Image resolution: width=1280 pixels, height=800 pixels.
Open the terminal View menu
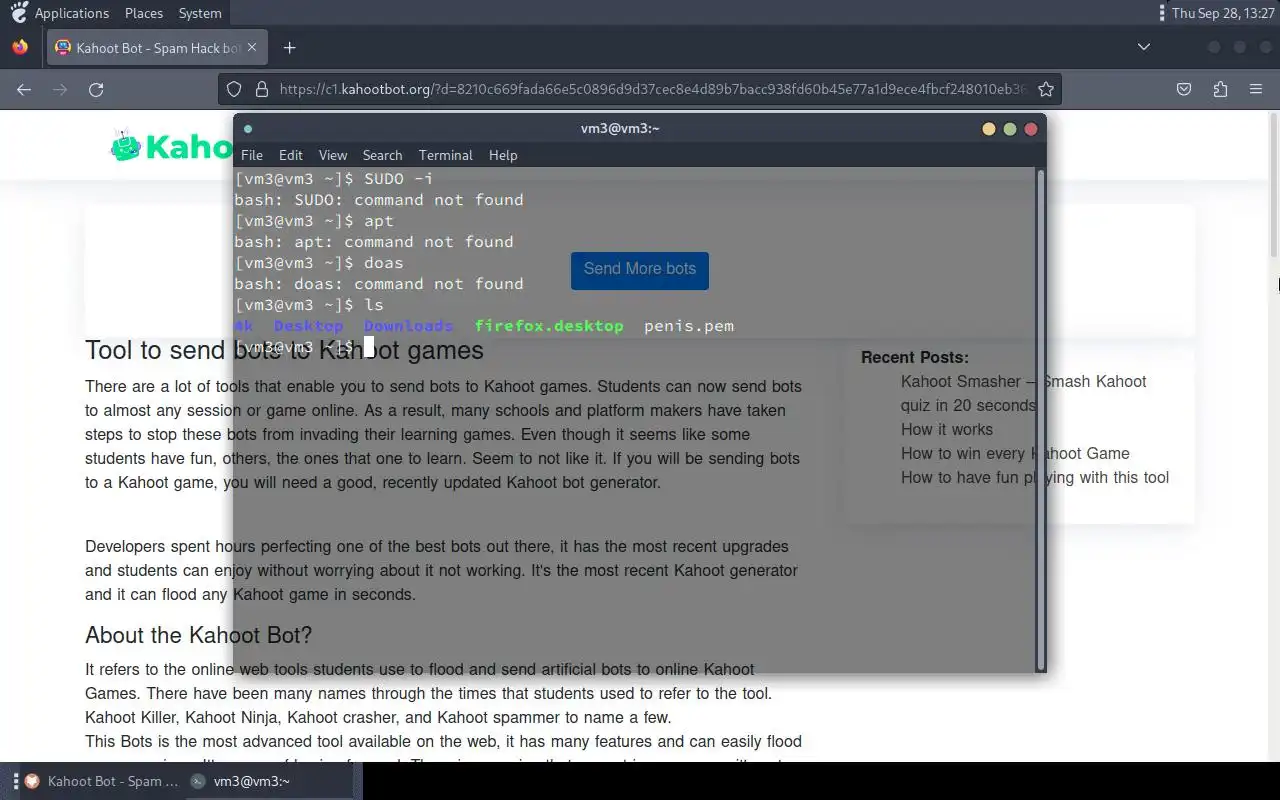[x=333, y=155]
